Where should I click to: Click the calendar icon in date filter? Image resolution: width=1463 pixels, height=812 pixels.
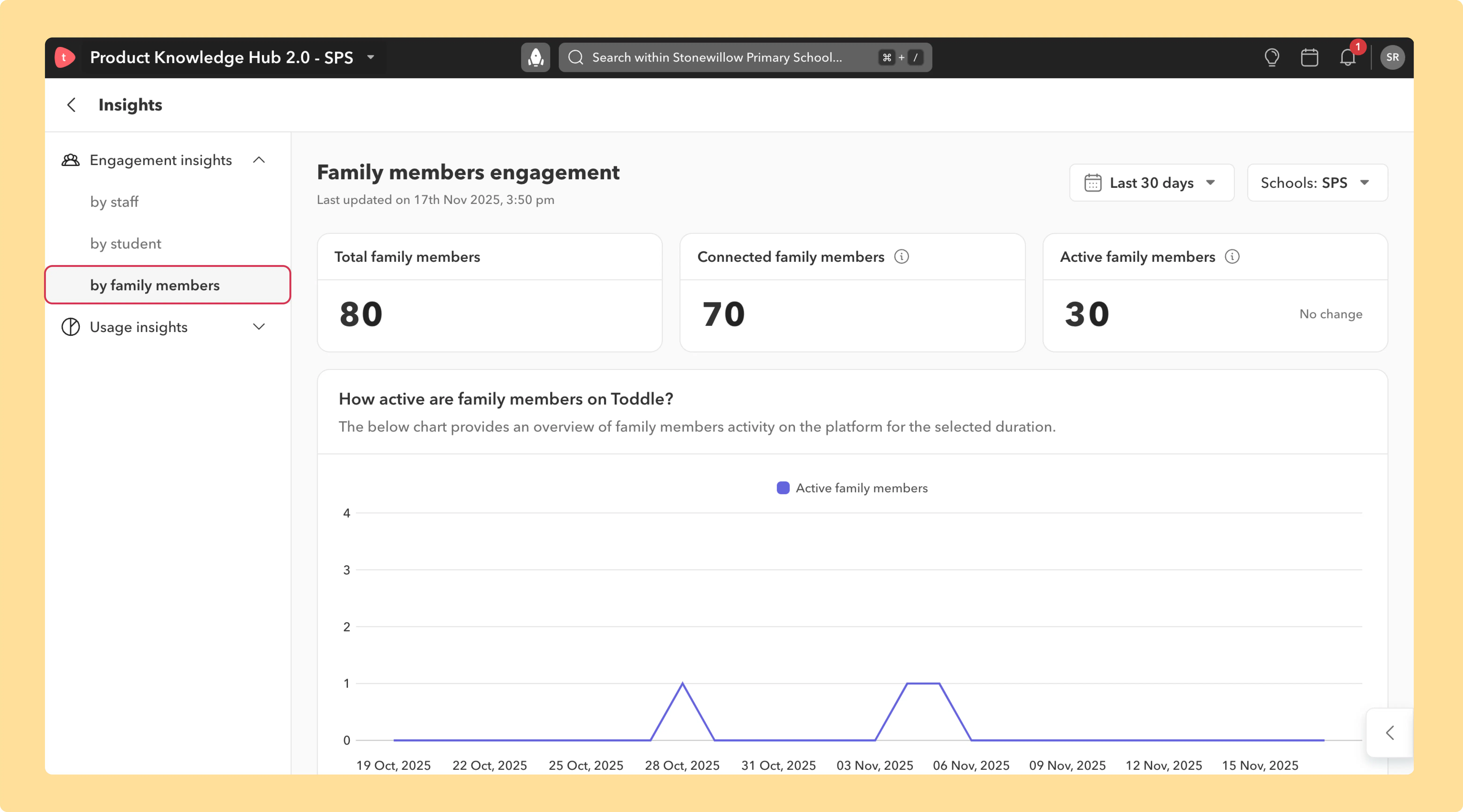(x=1093, y=183)
